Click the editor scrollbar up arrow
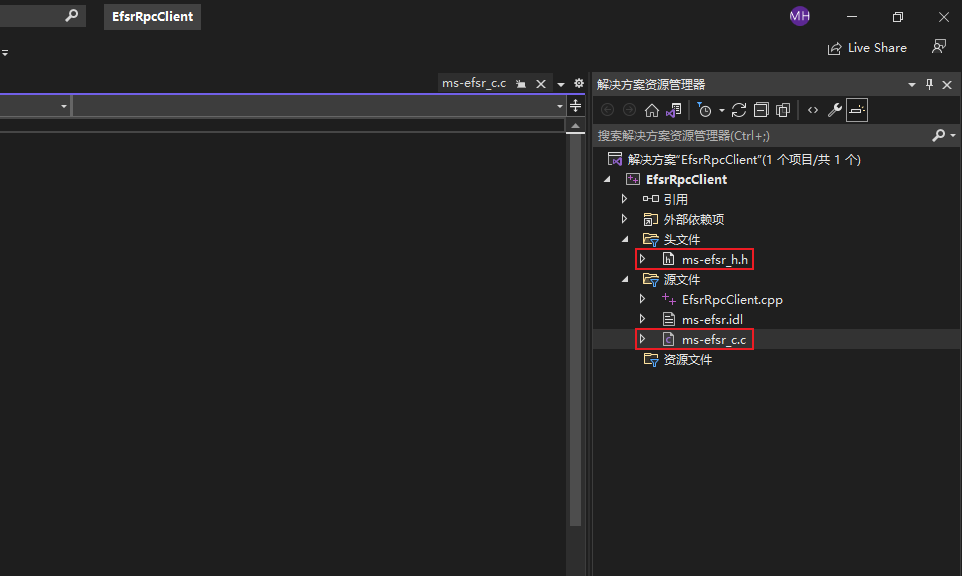 (x=575, y=126)
